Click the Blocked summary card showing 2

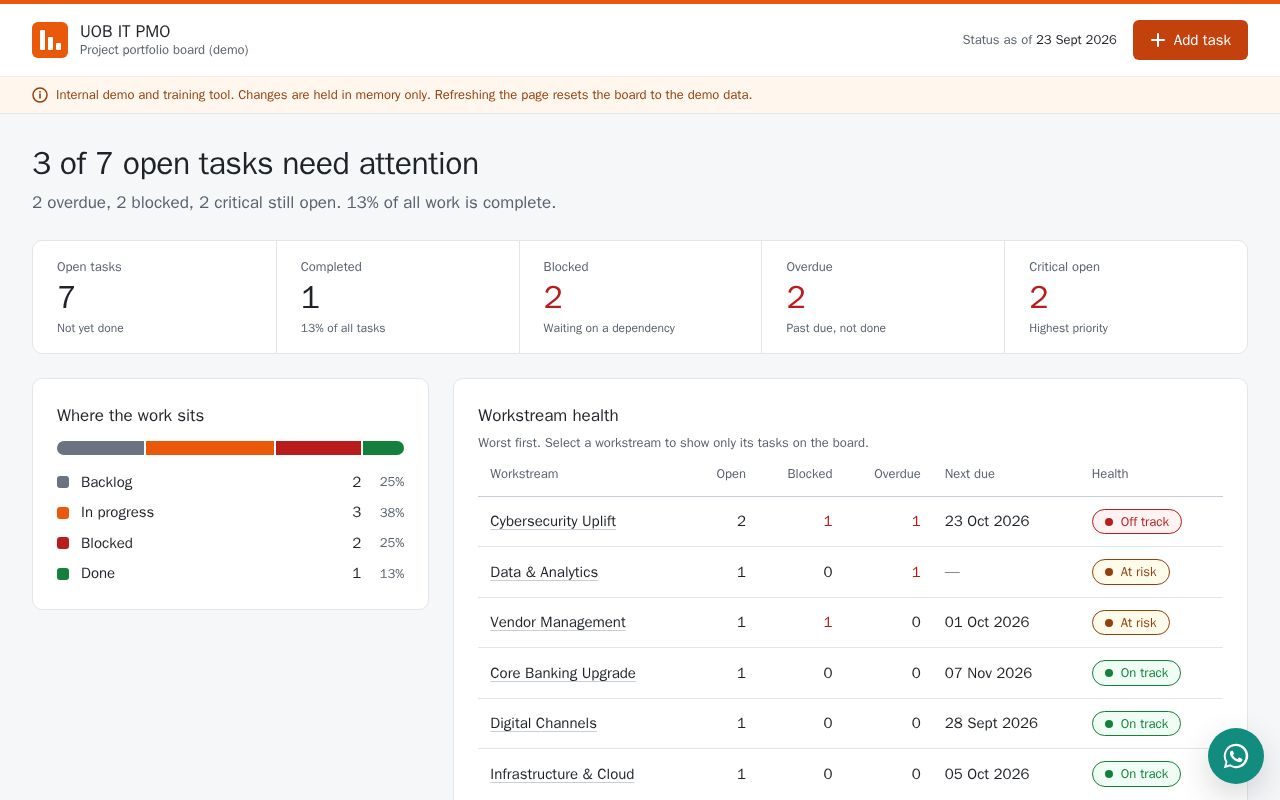(x=641, y=297)
